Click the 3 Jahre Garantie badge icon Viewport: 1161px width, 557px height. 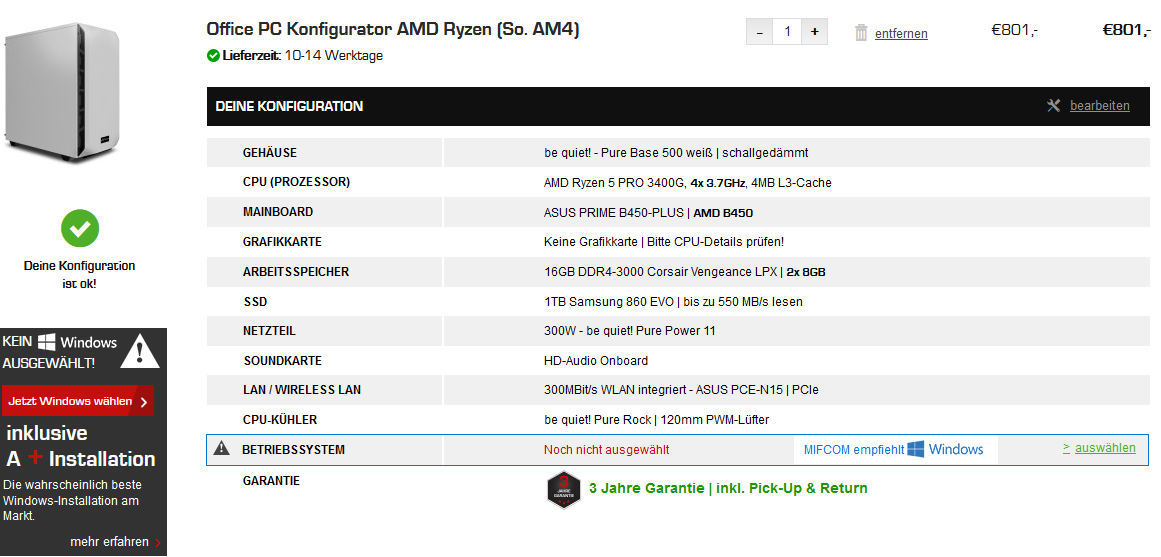pyautogui.click(x=563, y=489)
